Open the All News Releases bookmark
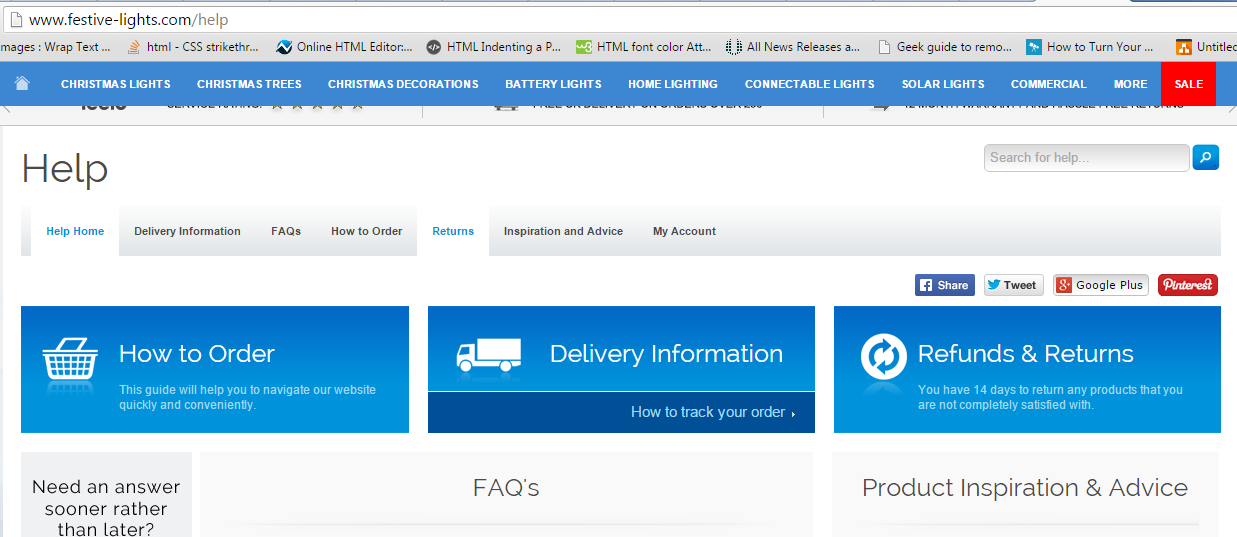The width and height of the screenshot is (1237, 537). pos(793,47)
